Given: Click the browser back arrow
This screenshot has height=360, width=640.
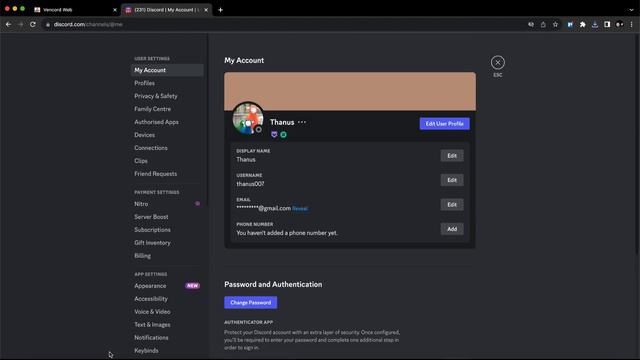Looking at the screenshot, I should coord(9,24).
